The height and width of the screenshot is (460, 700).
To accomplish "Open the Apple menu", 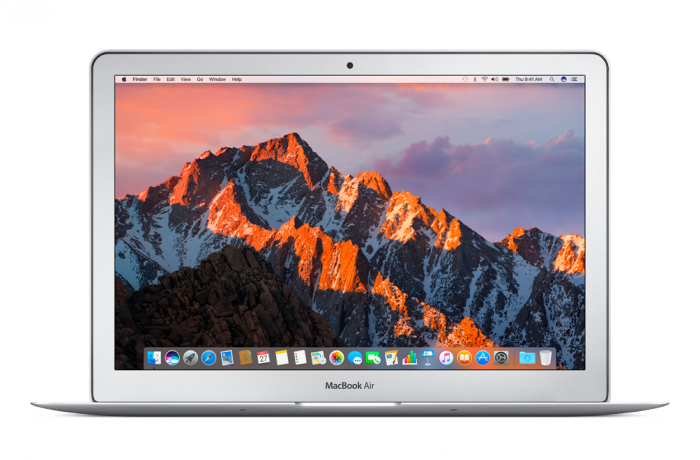I will pyautogui.click(x=124, y=79).
